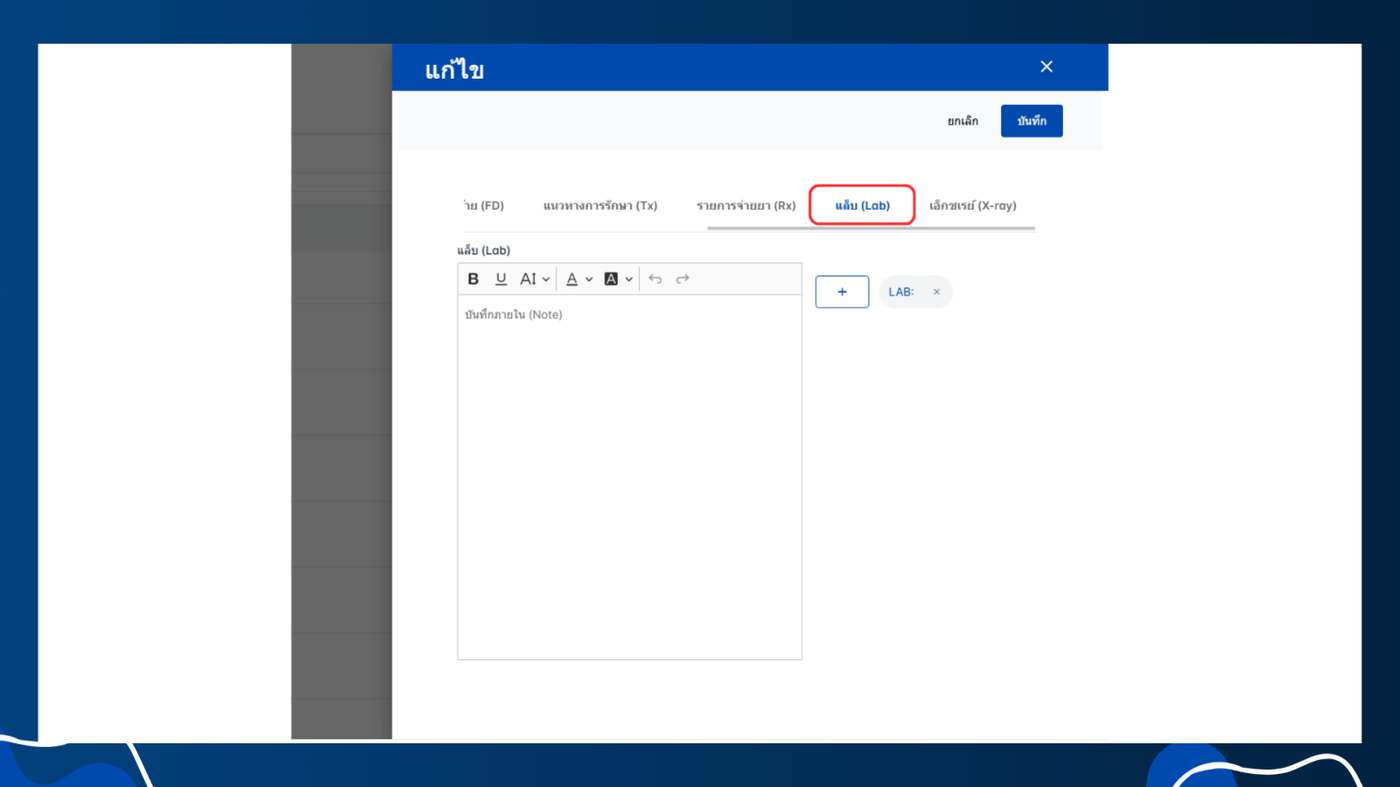Switch to the รายการจ่ายยา (Rx) tab
The height and width of the screenshot is (787, 1400).
[x=746, y=206]
